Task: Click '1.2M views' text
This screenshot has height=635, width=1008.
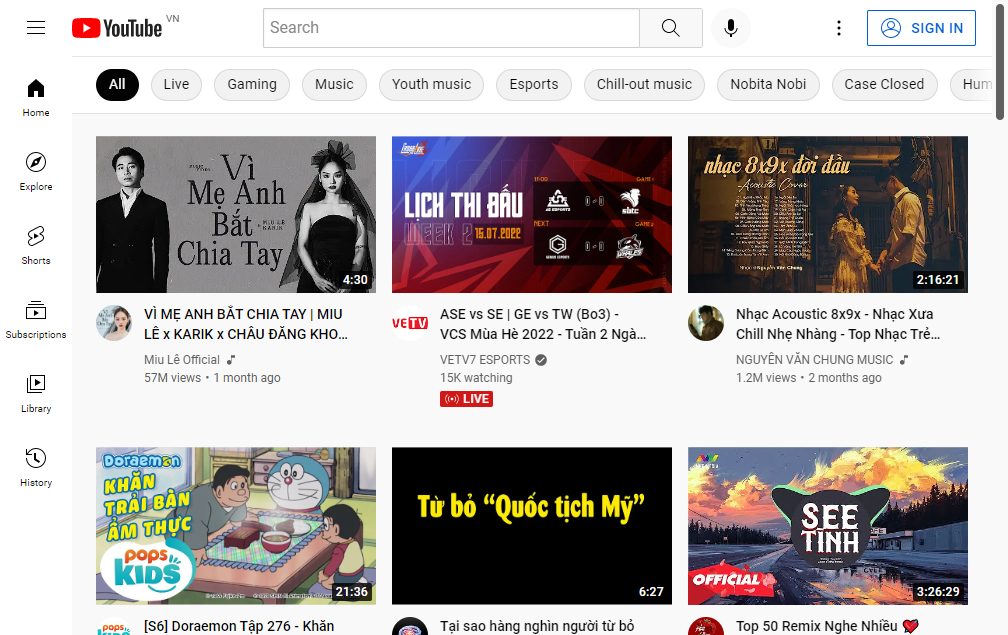Action: point(766,378)
